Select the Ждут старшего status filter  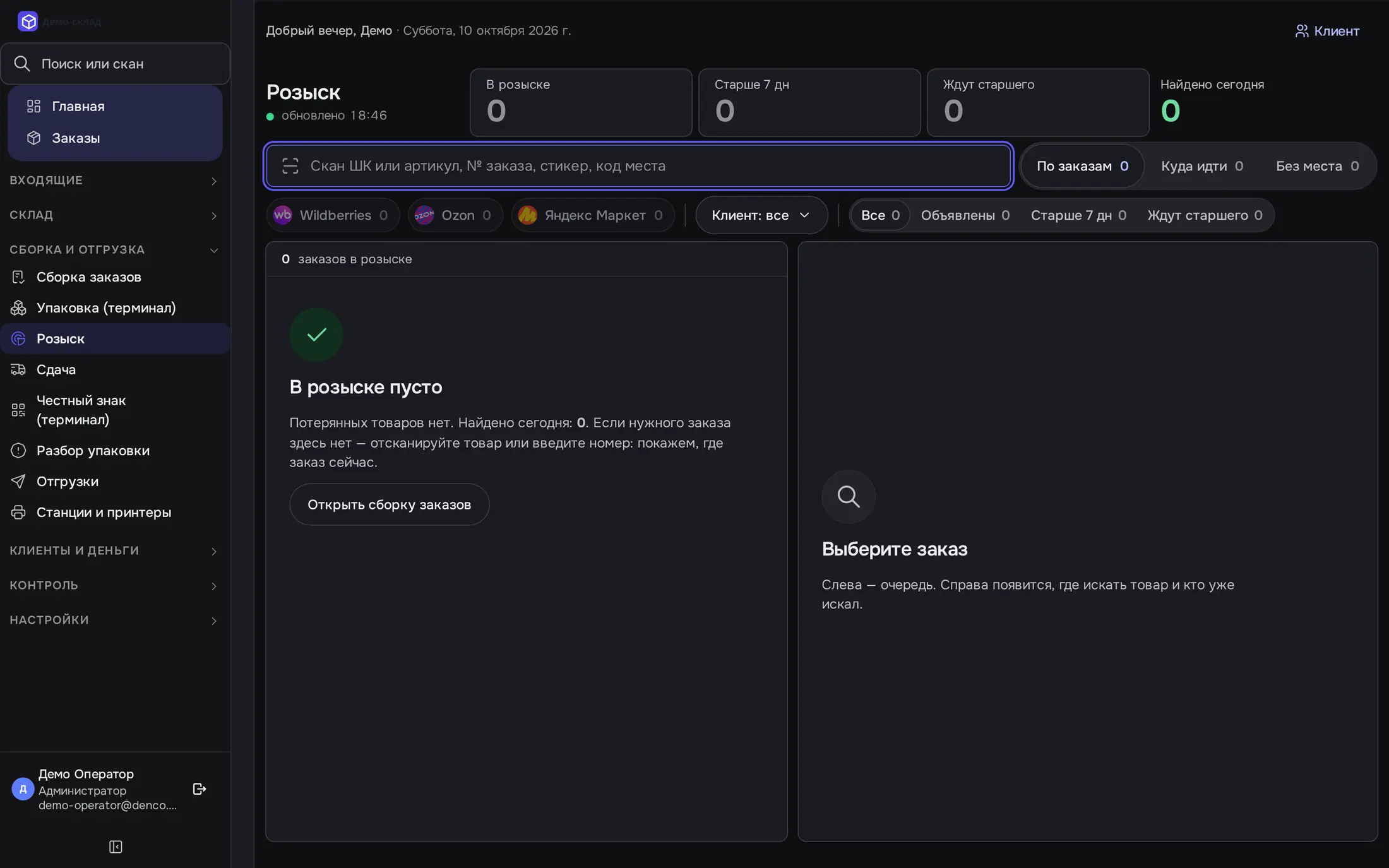1205,215
